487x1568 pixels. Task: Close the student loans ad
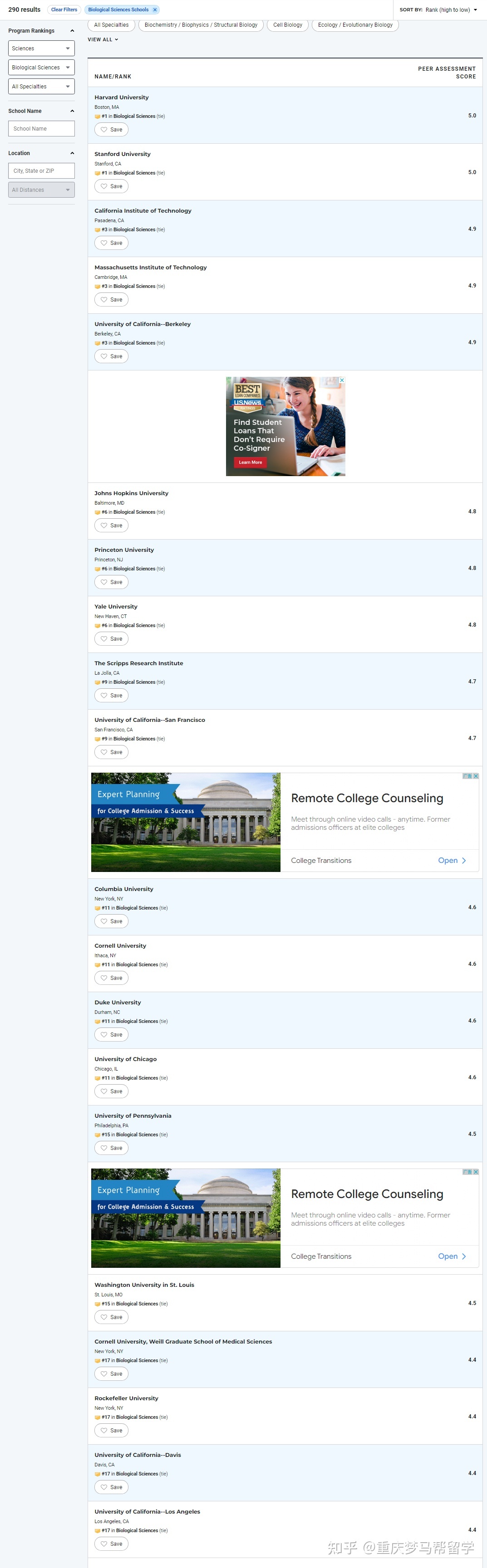click(342, 380)
